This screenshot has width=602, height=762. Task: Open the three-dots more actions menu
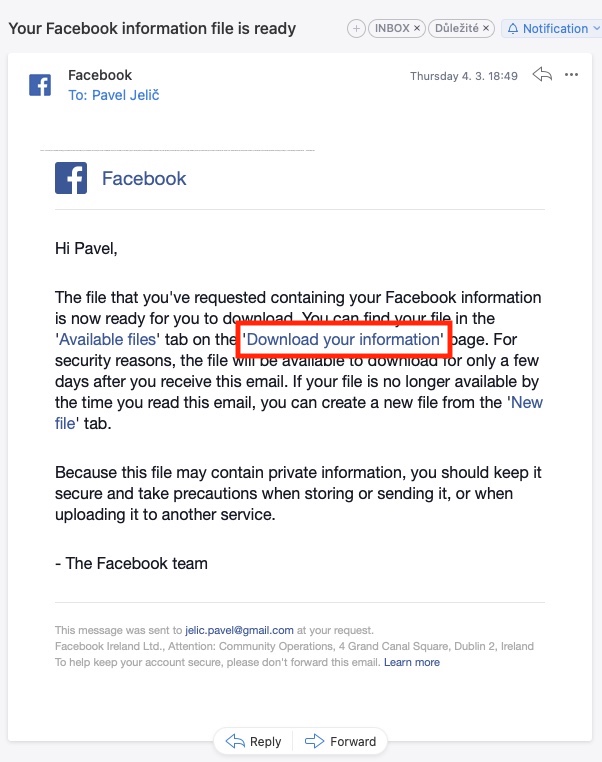[572, 75]
